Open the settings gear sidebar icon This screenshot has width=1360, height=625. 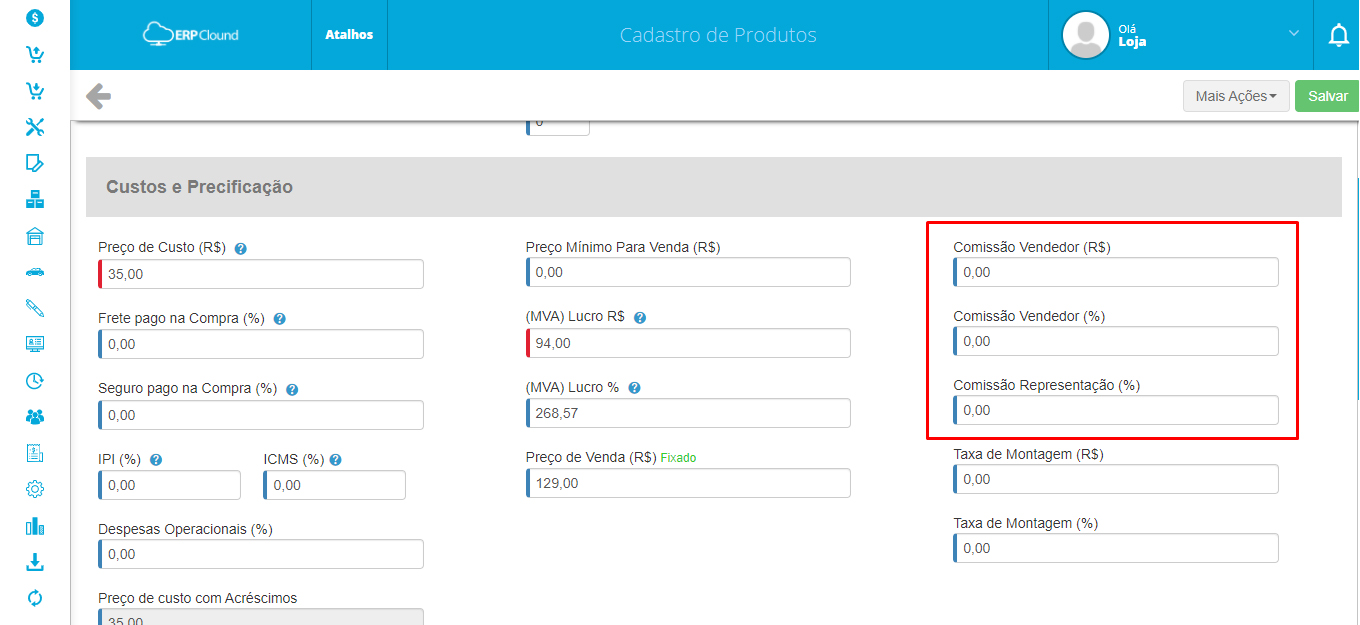tap(35, 489)
